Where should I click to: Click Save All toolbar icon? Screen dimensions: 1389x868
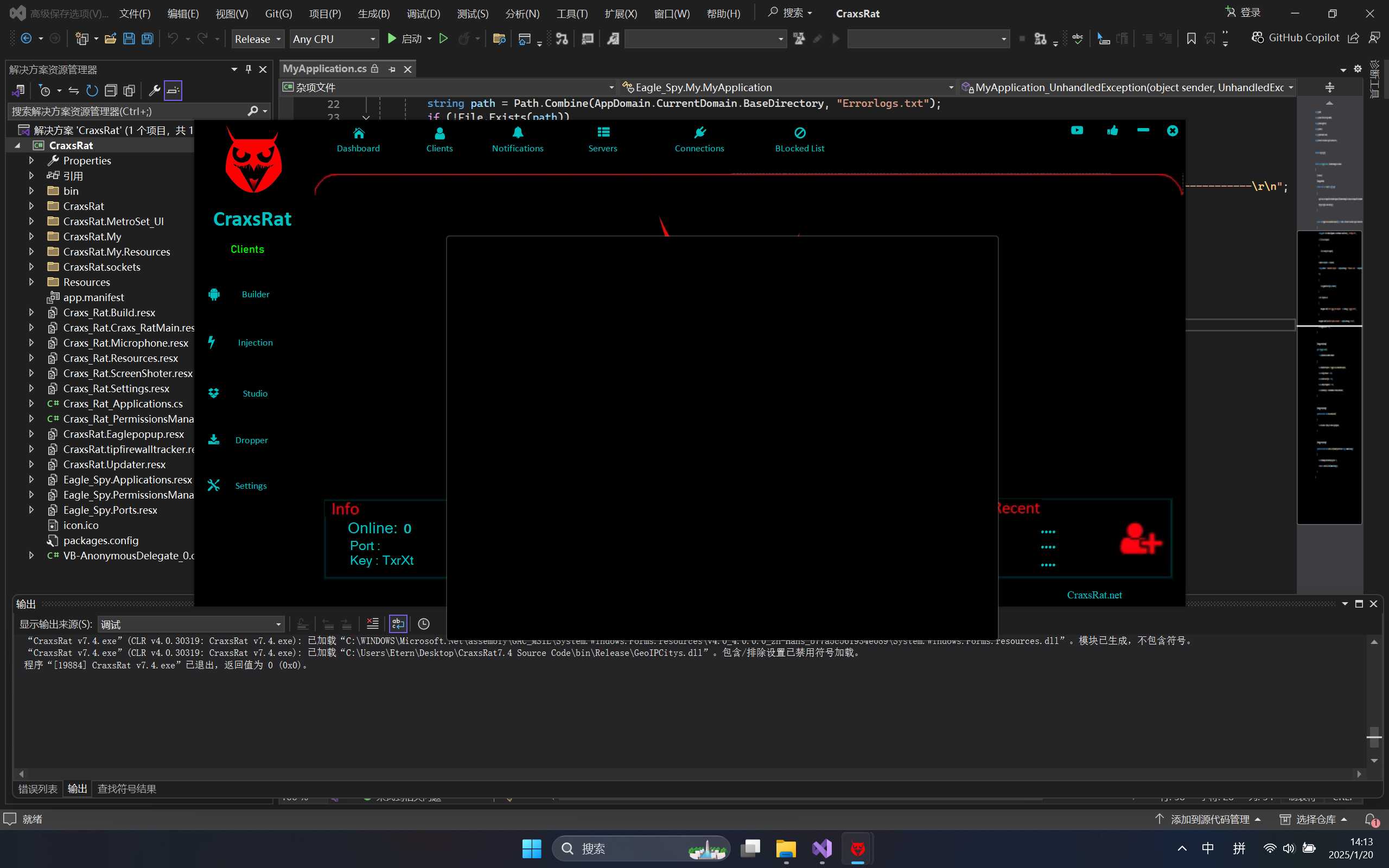point(148,39)
